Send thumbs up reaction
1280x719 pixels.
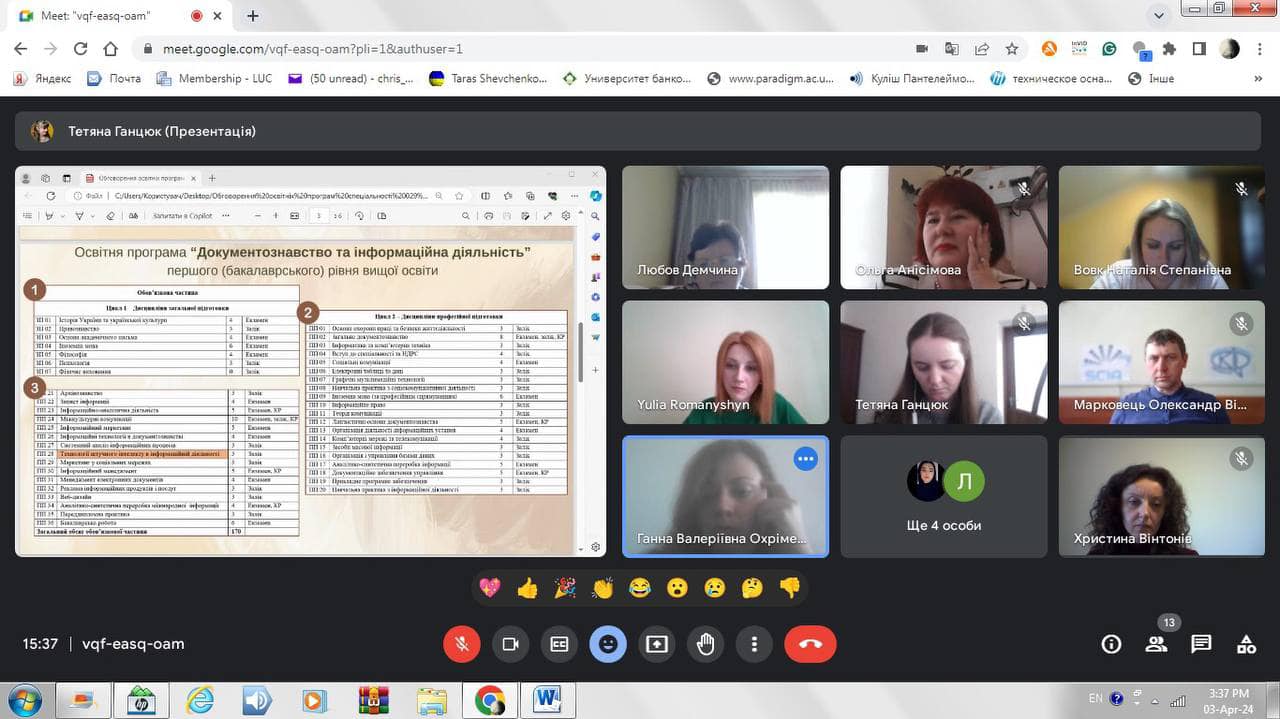(x=527, y=588)
